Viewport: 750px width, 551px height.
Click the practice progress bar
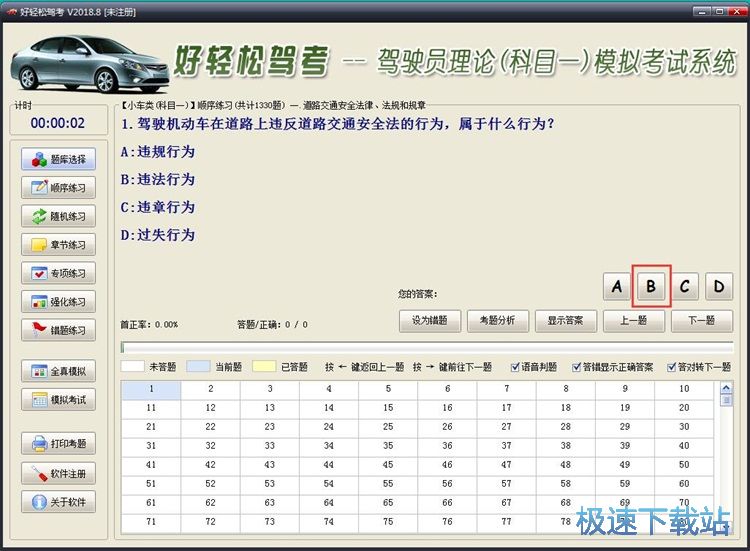coord(426,348)
